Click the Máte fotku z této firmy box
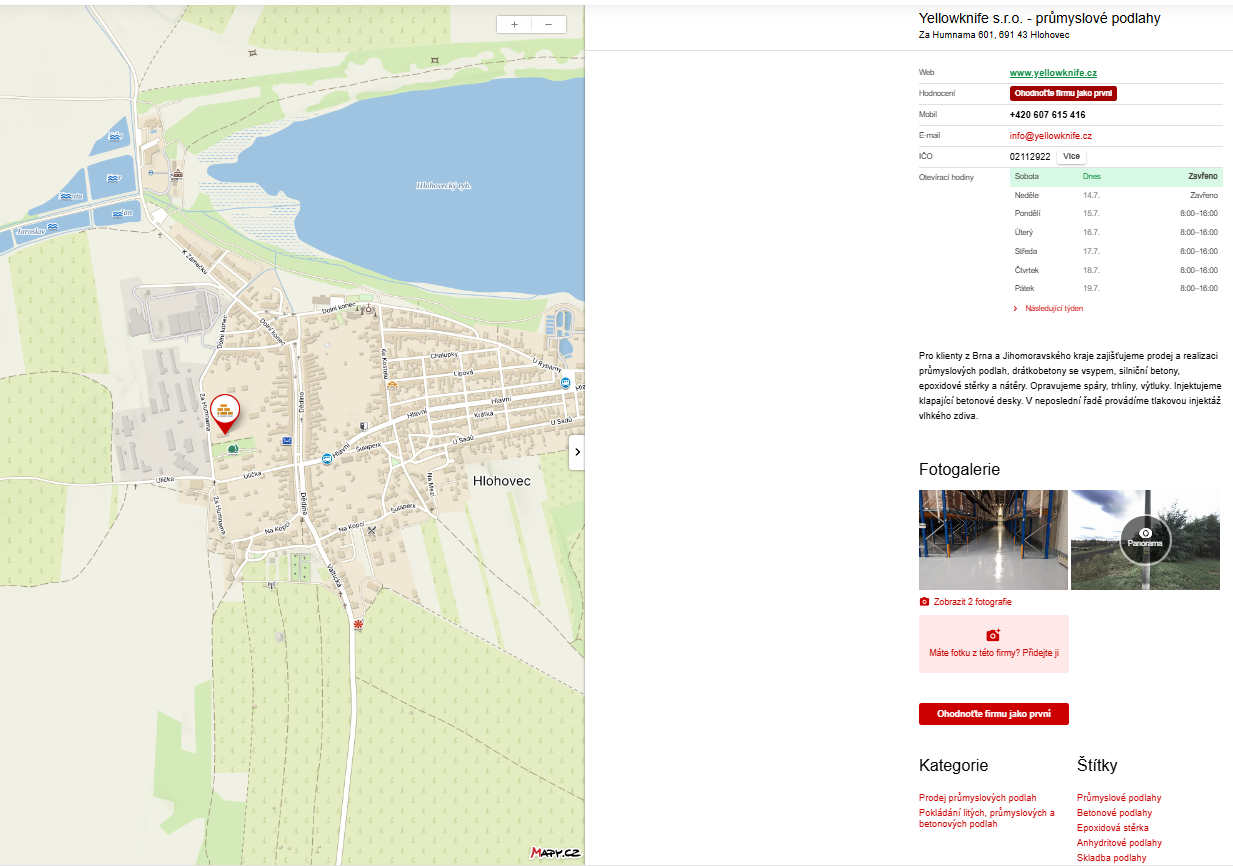Viewport: 1233px width, 866px height. tap(994, 644)
